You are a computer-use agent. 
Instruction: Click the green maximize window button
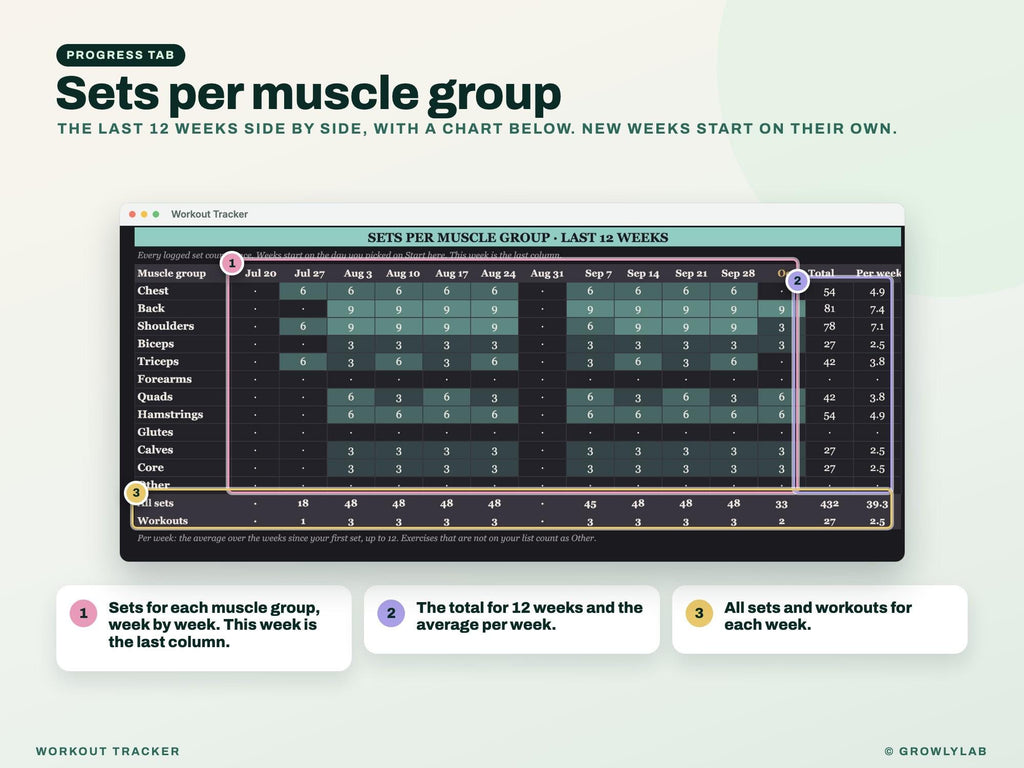coord(155,214)
